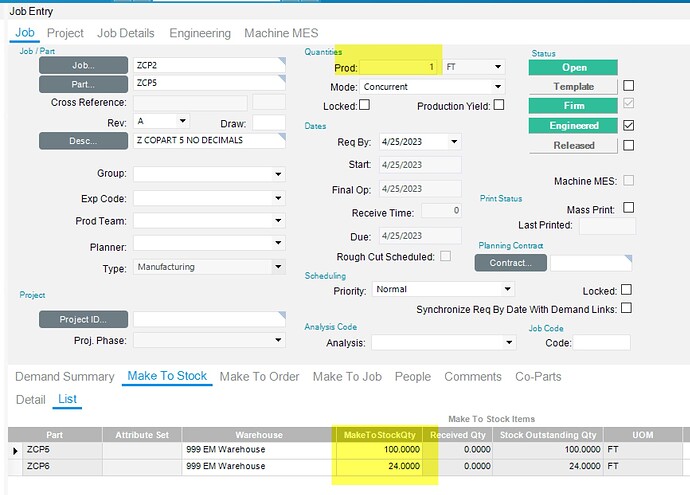Open the Machine MES tab
Viewport: 690px width, 495px height.
281,33
